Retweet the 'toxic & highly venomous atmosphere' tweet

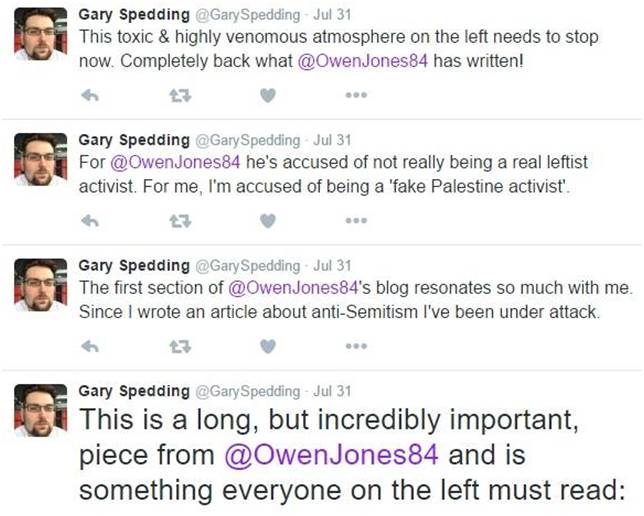coord(181,96)
